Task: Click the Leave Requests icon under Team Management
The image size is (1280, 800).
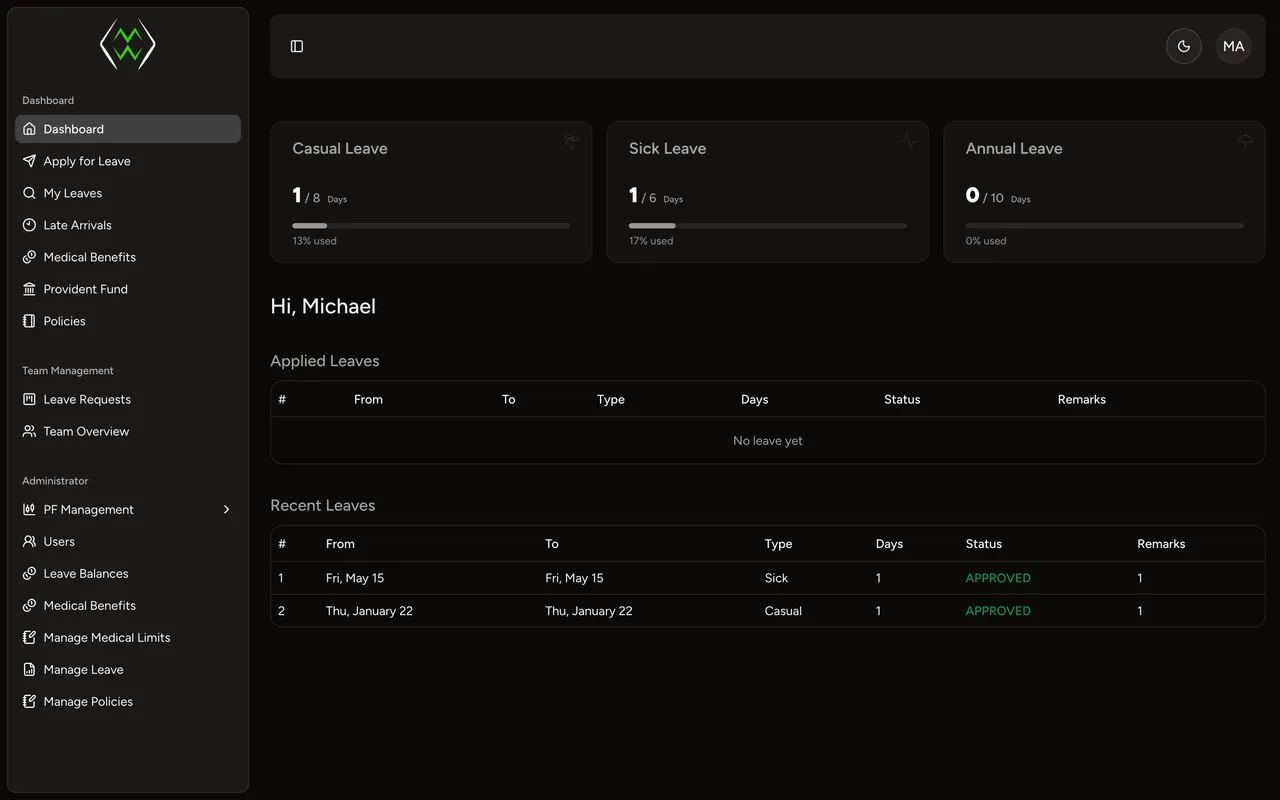Action: pyautogui.click(x=30, y=399)
